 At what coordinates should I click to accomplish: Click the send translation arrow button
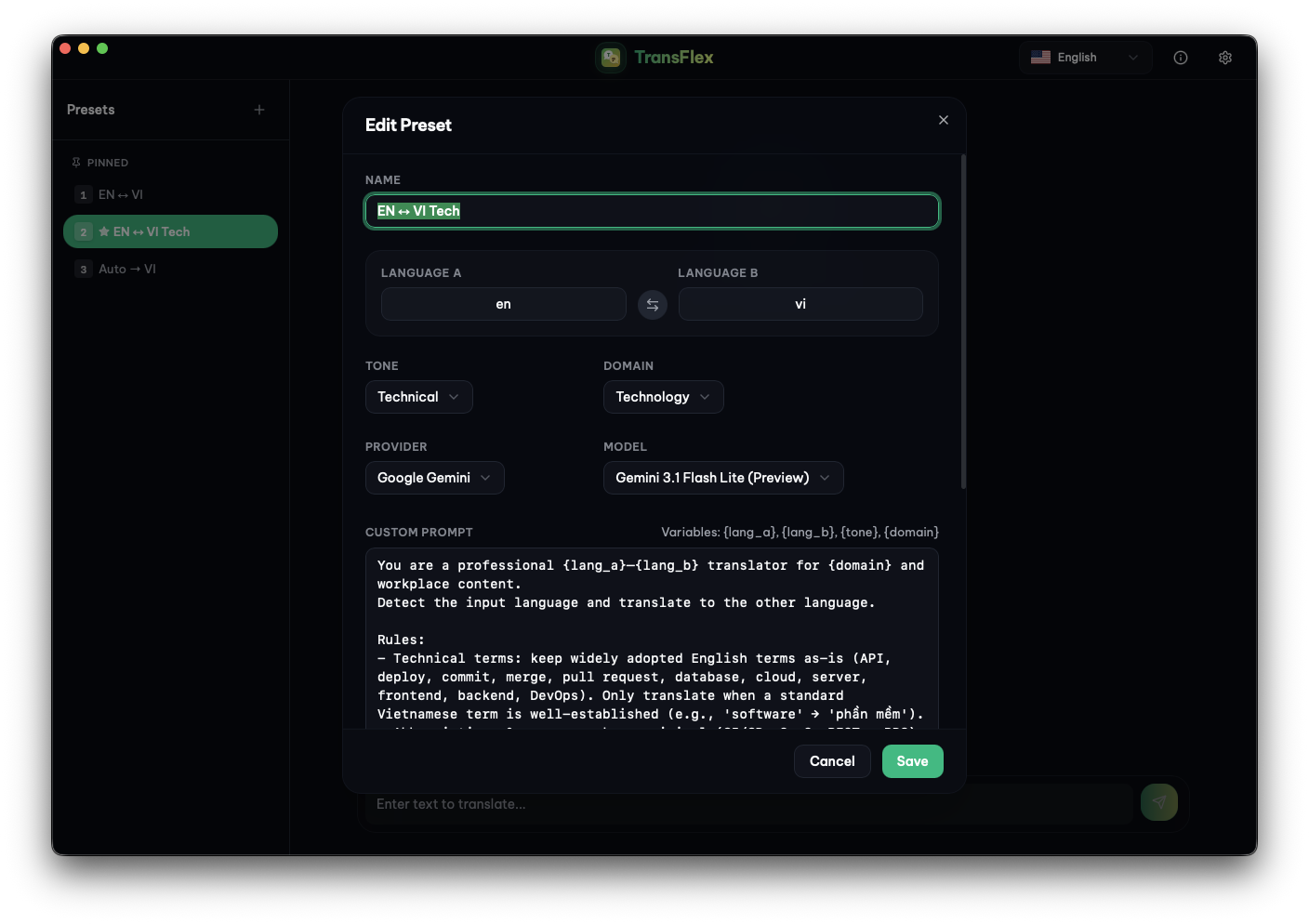1158,802
